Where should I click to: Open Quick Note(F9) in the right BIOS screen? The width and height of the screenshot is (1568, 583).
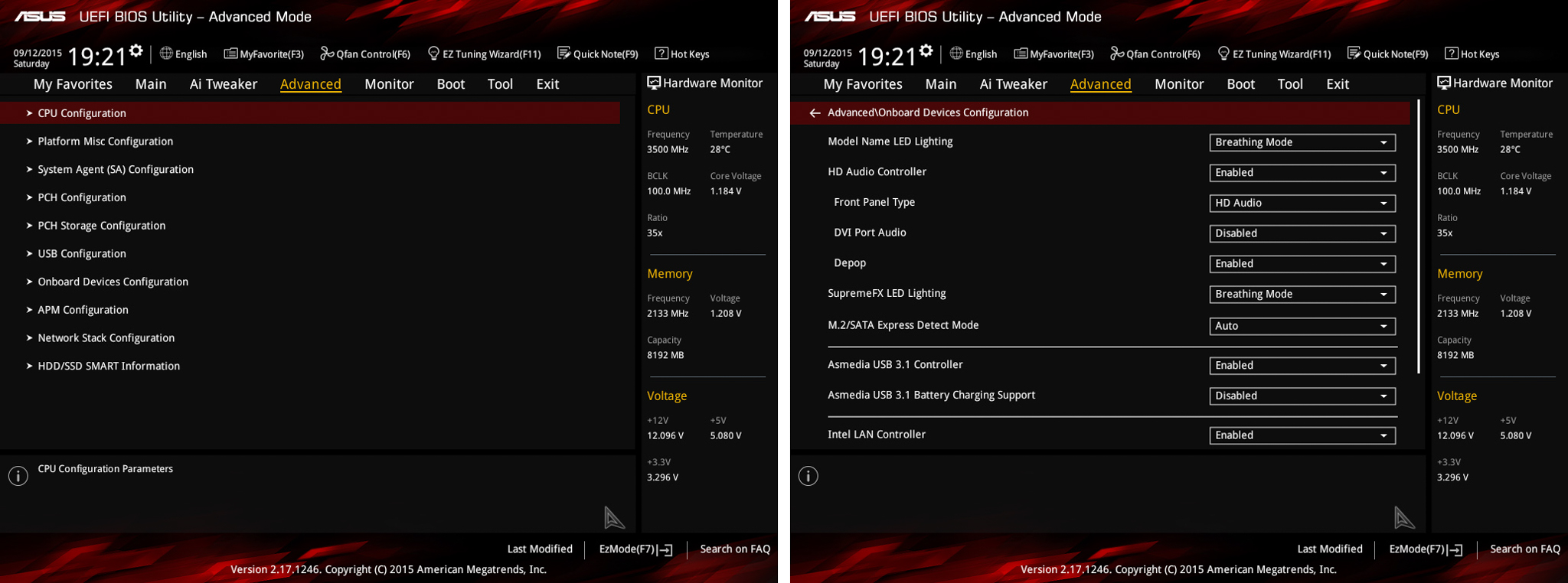1387,54
